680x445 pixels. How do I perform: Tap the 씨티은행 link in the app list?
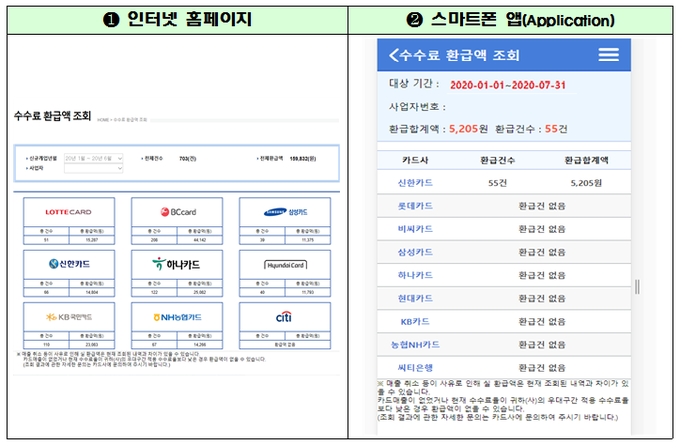(x=415, y=368)
